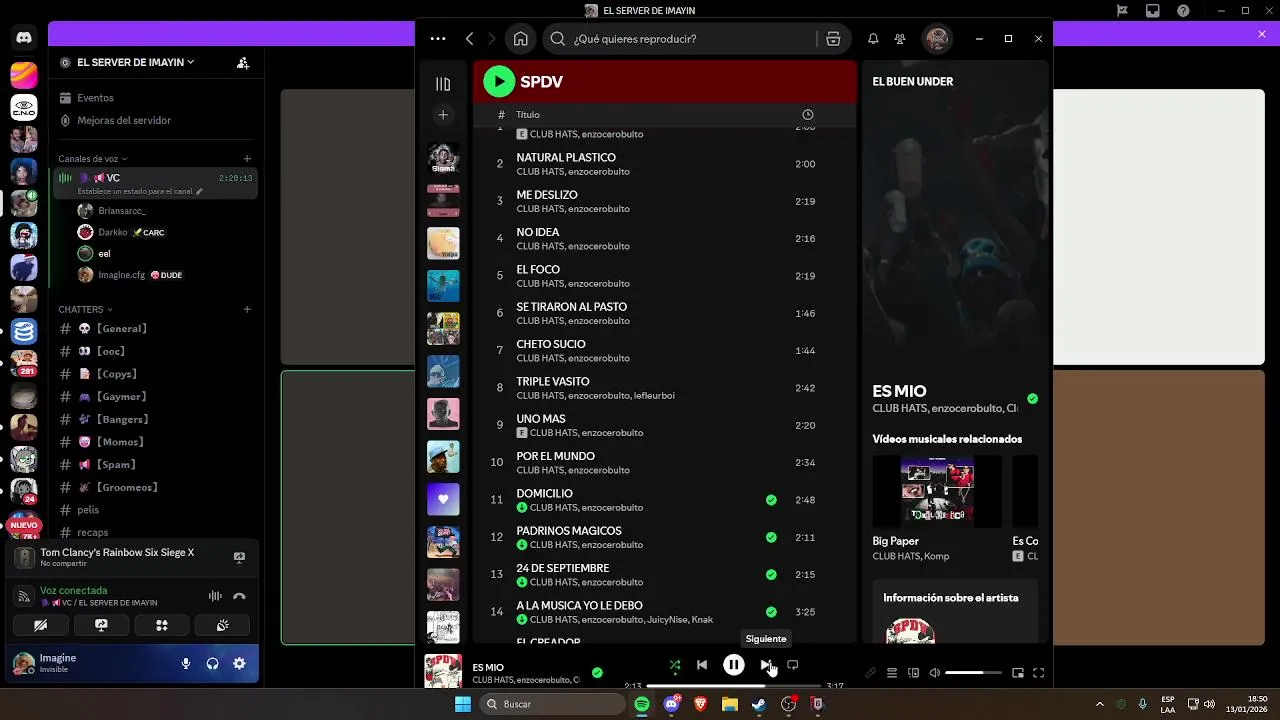Open Liked Songs heart playlist
This screenshot has height=720, width=1280.
tap(443, 499)
